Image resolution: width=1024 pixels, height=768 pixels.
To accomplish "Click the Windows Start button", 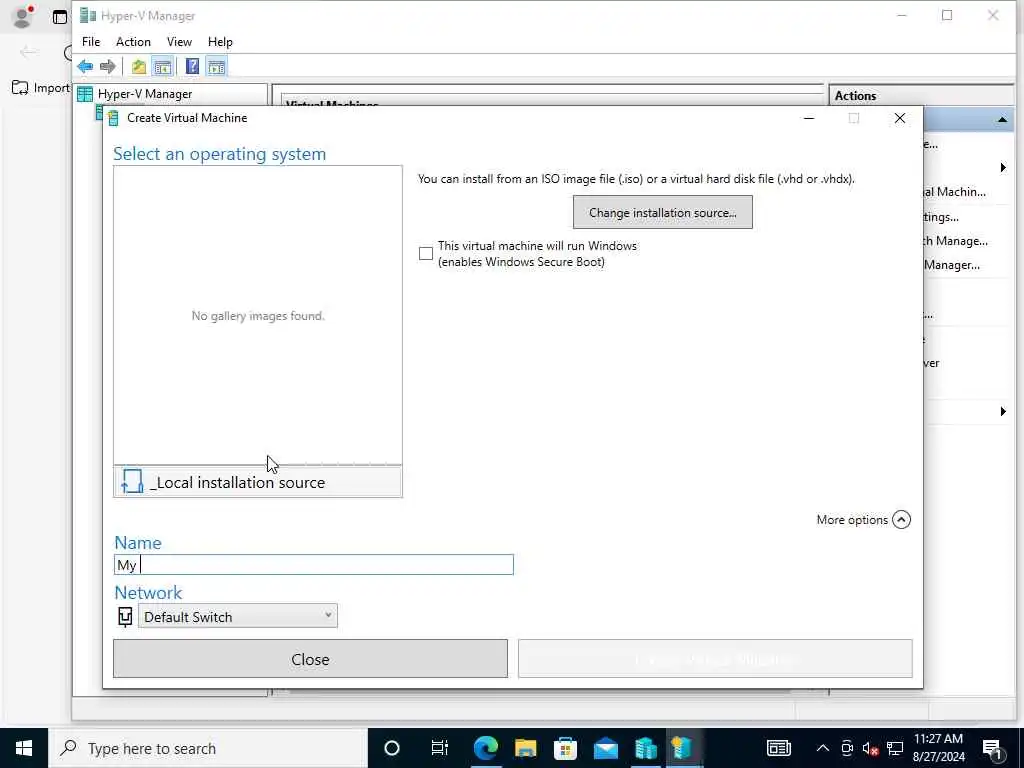I will point(24,748).
